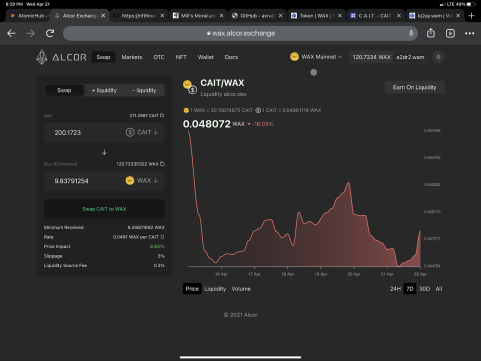Click the Earn On Liquidity button
Screen dimensions: 481x361
click(x=414, y=87)
